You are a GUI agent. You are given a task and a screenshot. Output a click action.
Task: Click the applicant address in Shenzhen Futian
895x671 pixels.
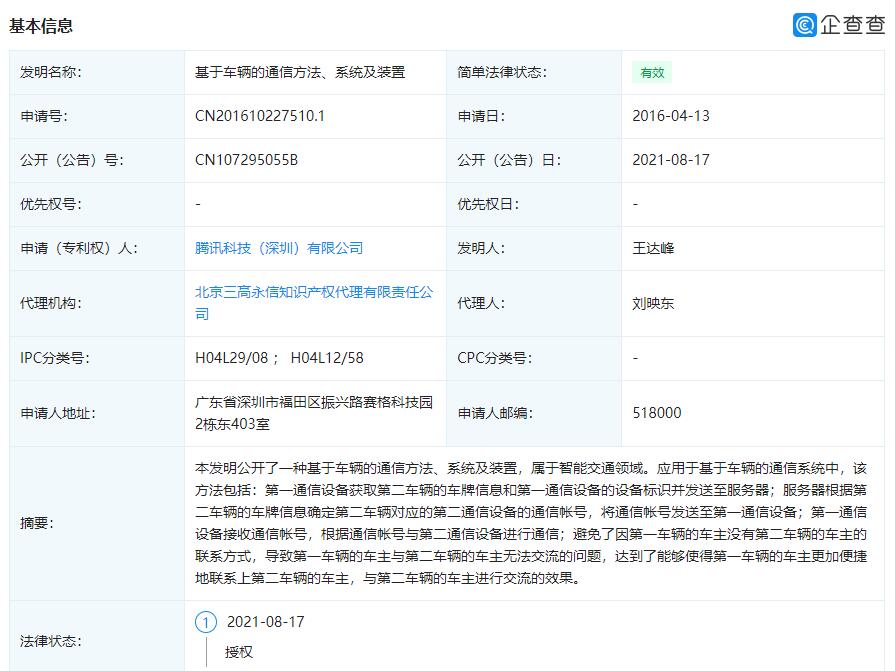pyautogui.click(x=311, y=412)
